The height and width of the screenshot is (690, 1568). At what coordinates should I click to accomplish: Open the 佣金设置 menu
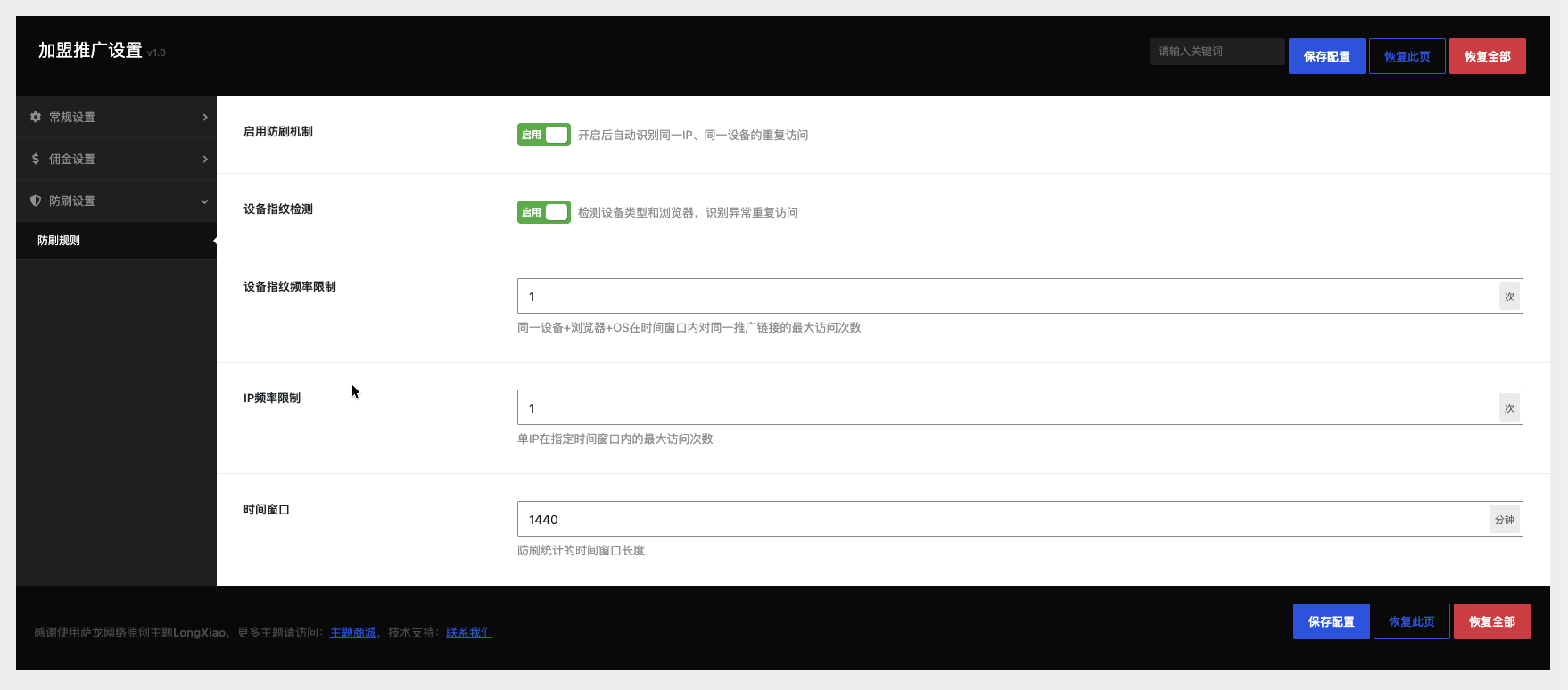(116, 159)
